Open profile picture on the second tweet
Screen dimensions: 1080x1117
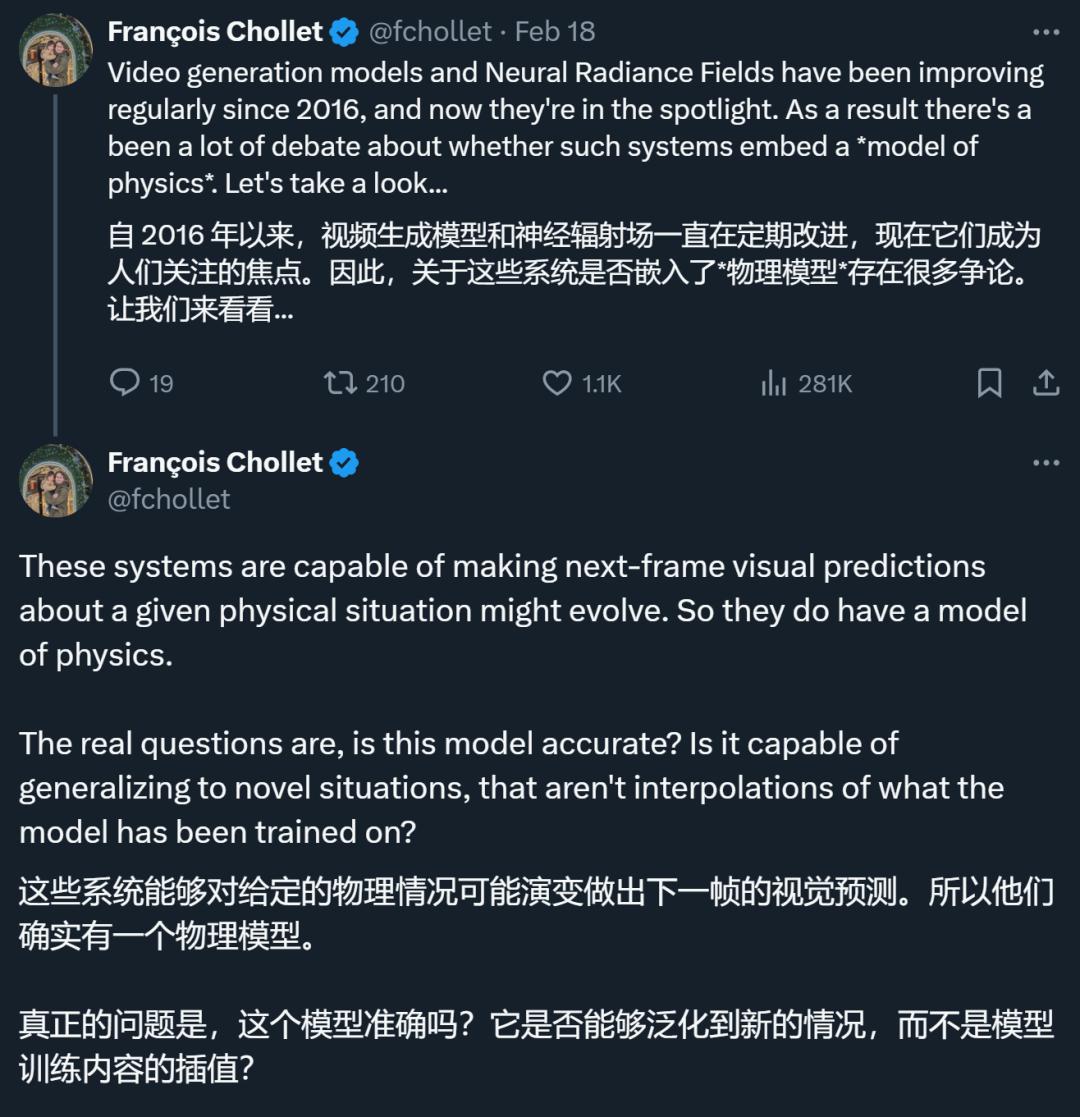coord(56,481)
